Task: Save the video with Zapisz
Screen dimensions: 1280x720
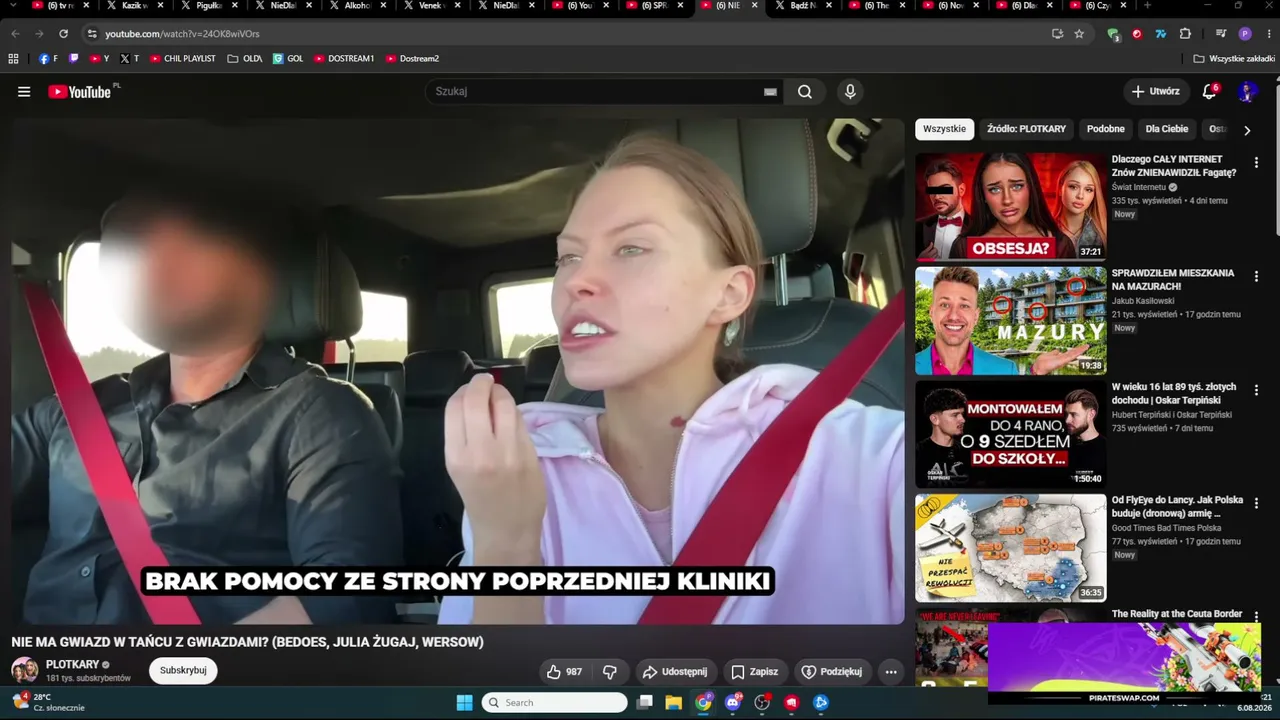Action: coord(754,672)
